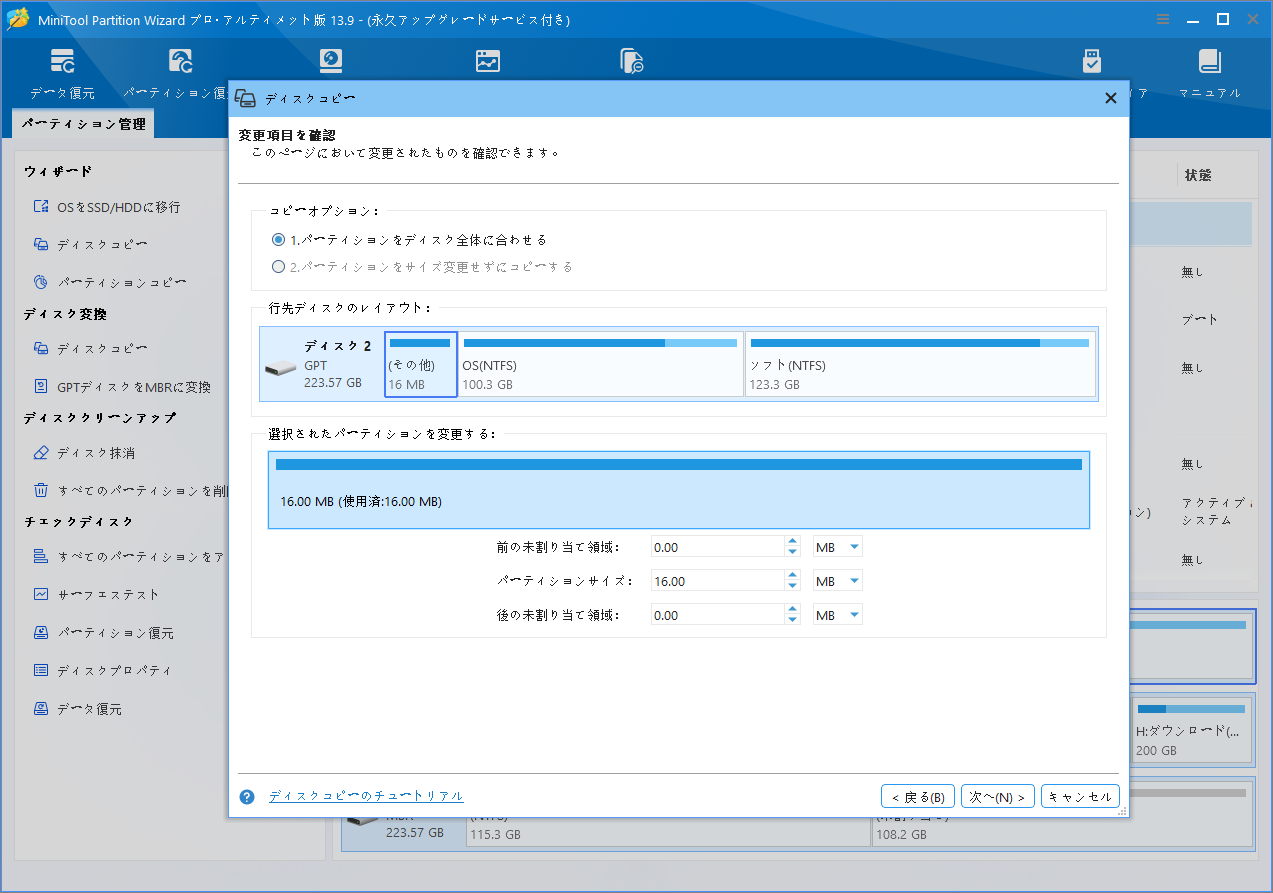Click sidebar パーティション復元 icon
The image size is (1273, 893).
[x=41, y=632]
